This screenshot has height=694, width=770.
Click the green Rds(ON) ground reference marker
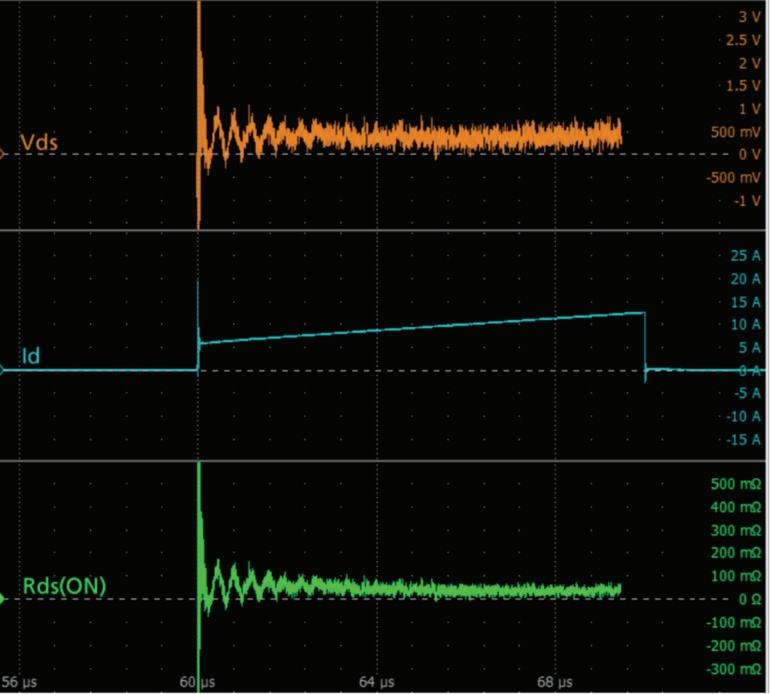(3, 599)
